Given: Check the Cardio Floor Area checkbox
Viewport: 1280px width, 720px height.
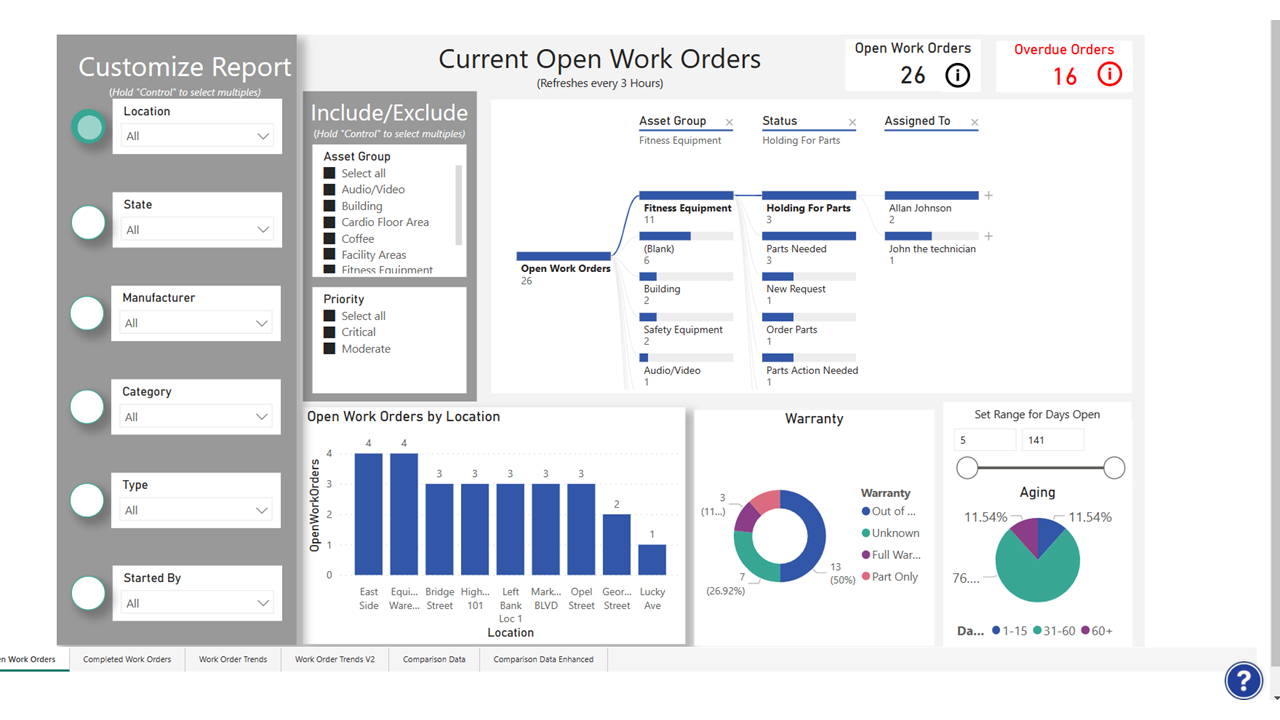Looking at the screenshot, I should (x=329, y=222).
